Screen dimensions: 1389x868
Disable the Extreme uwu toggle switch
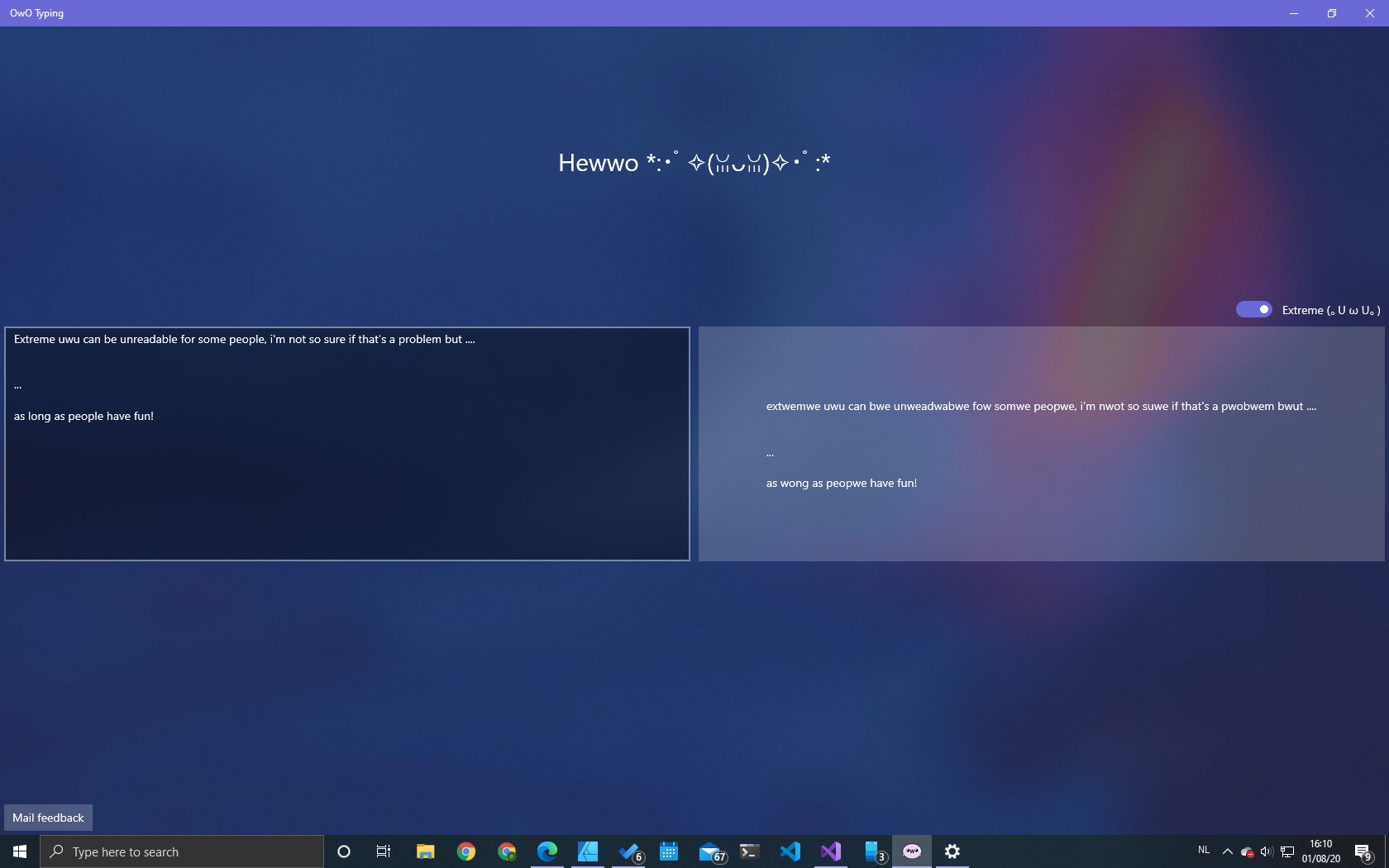pyautogui.click(x=1253, y=309)
